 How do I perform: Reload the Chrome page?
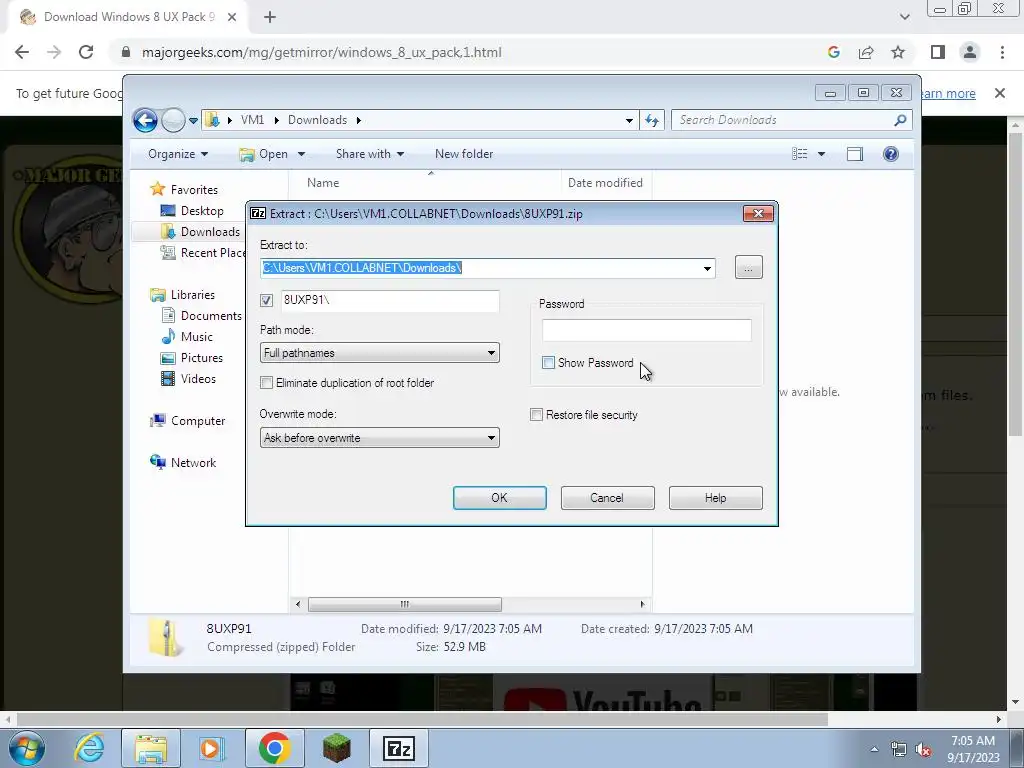click(x=86, y=52)
